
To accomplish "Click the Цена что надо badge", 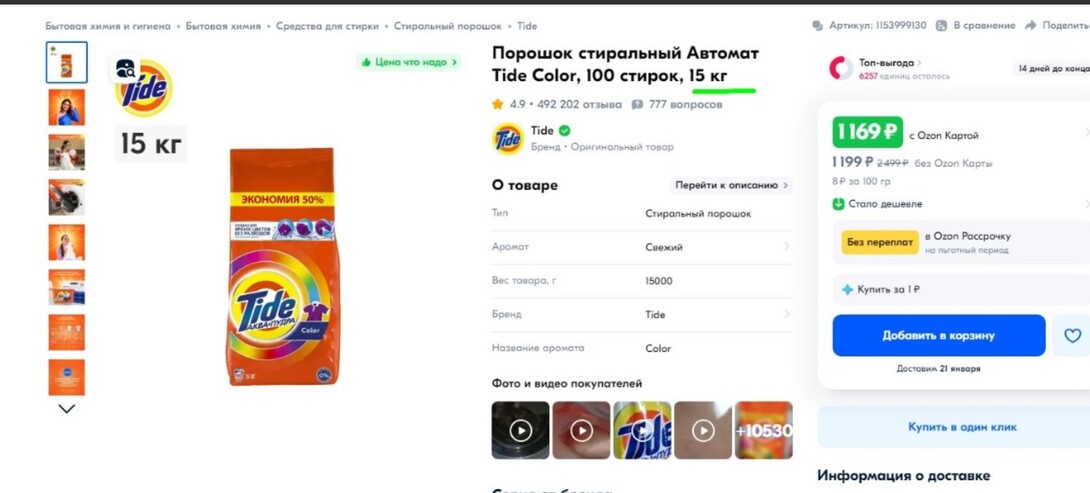I will 410,62.
